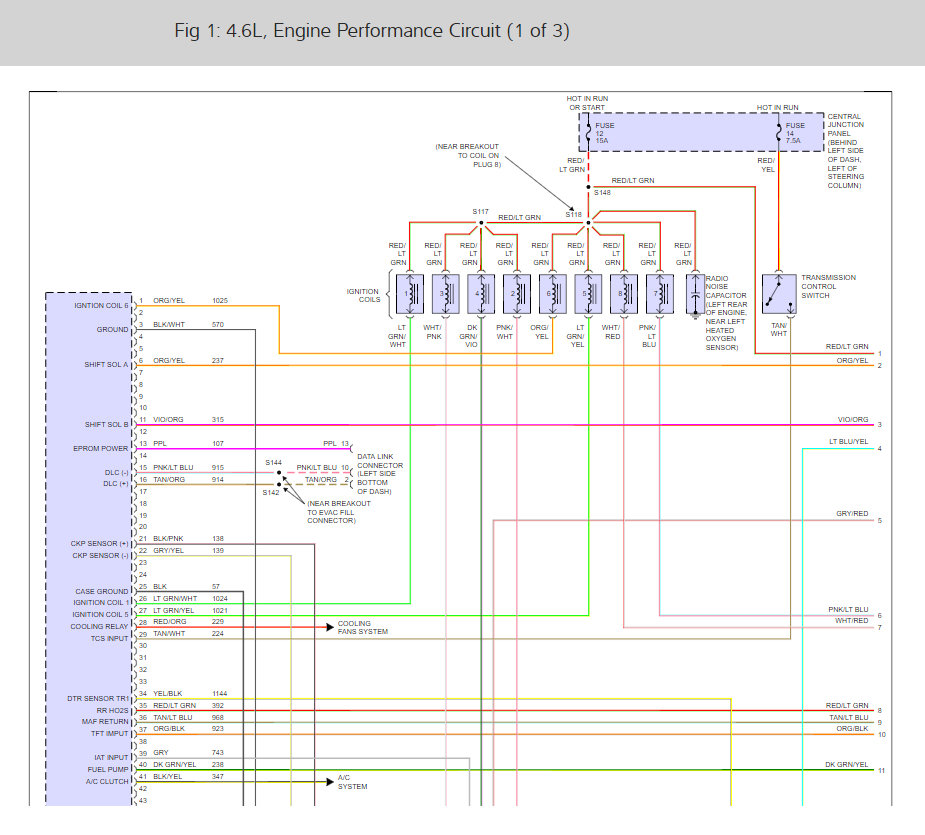Click ignition coil 6 symbol
The width and height of the screenshot is (925, 835).
click(x=553, y=294)
